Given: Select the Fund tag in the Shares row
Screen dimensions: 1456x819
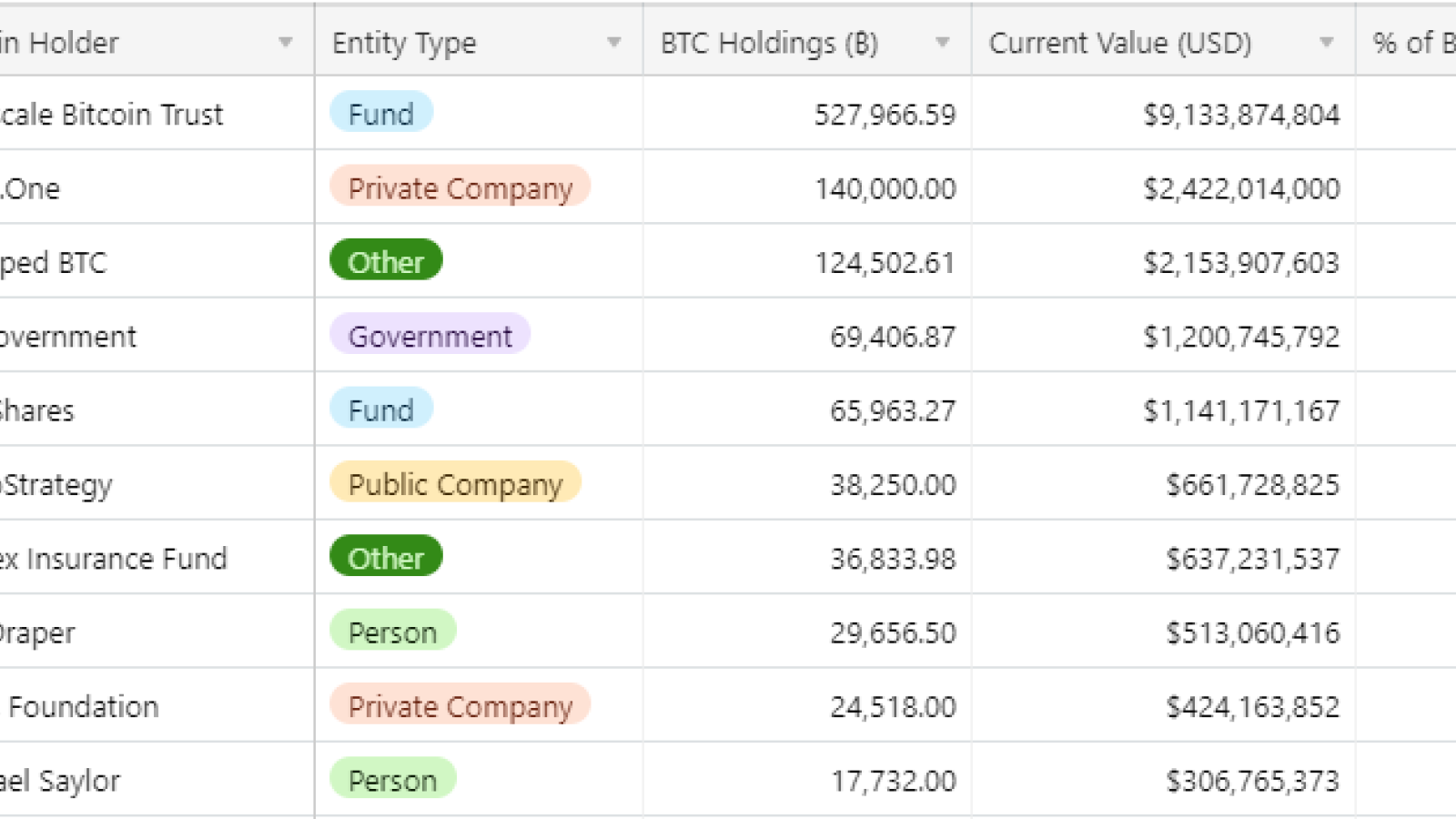Looking at the screenshot, I should [x=381, y=409].
